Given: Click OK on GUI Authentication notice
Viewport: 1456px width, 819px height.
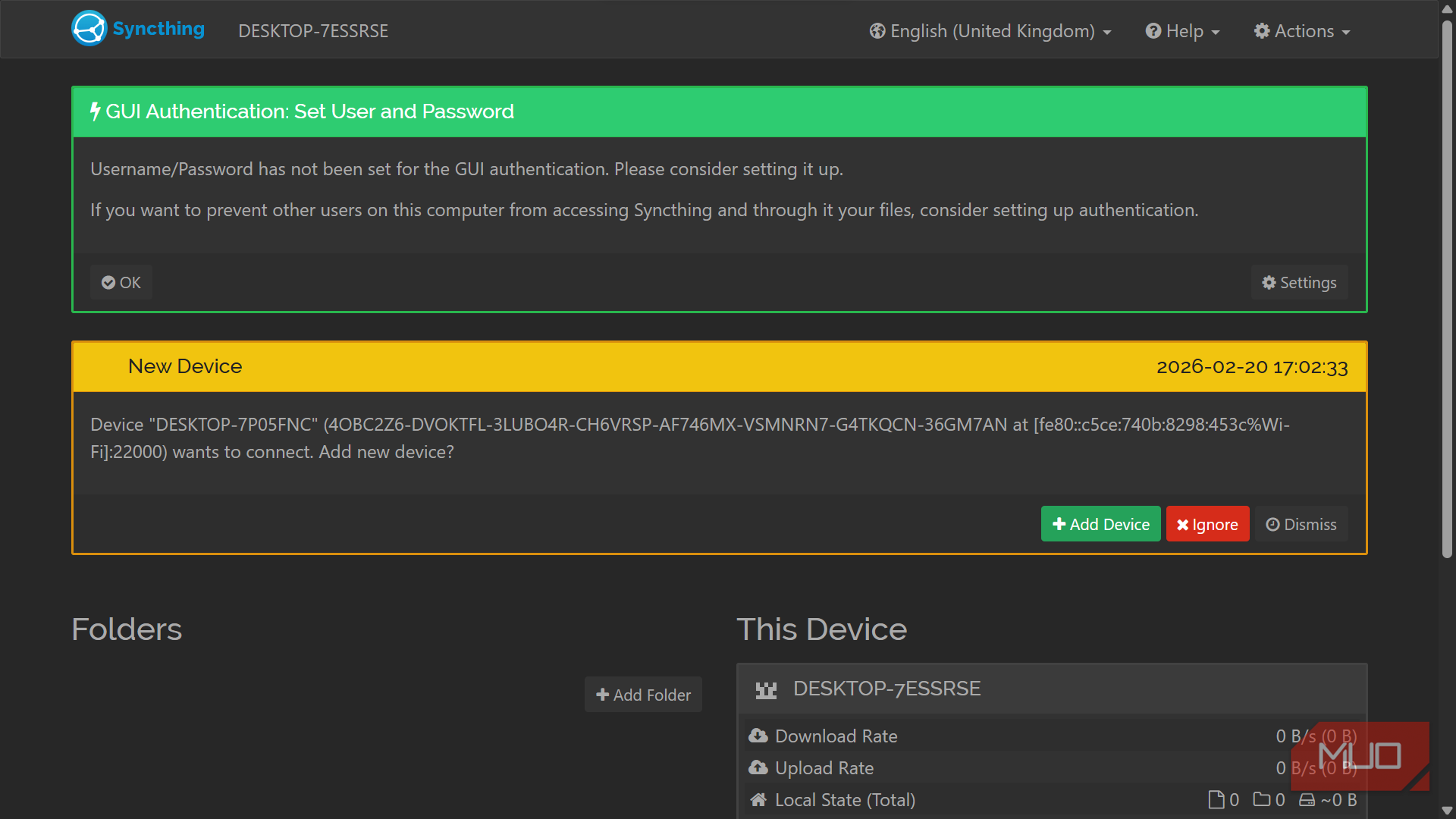Looking at the screenshot, I should (121, 282).
